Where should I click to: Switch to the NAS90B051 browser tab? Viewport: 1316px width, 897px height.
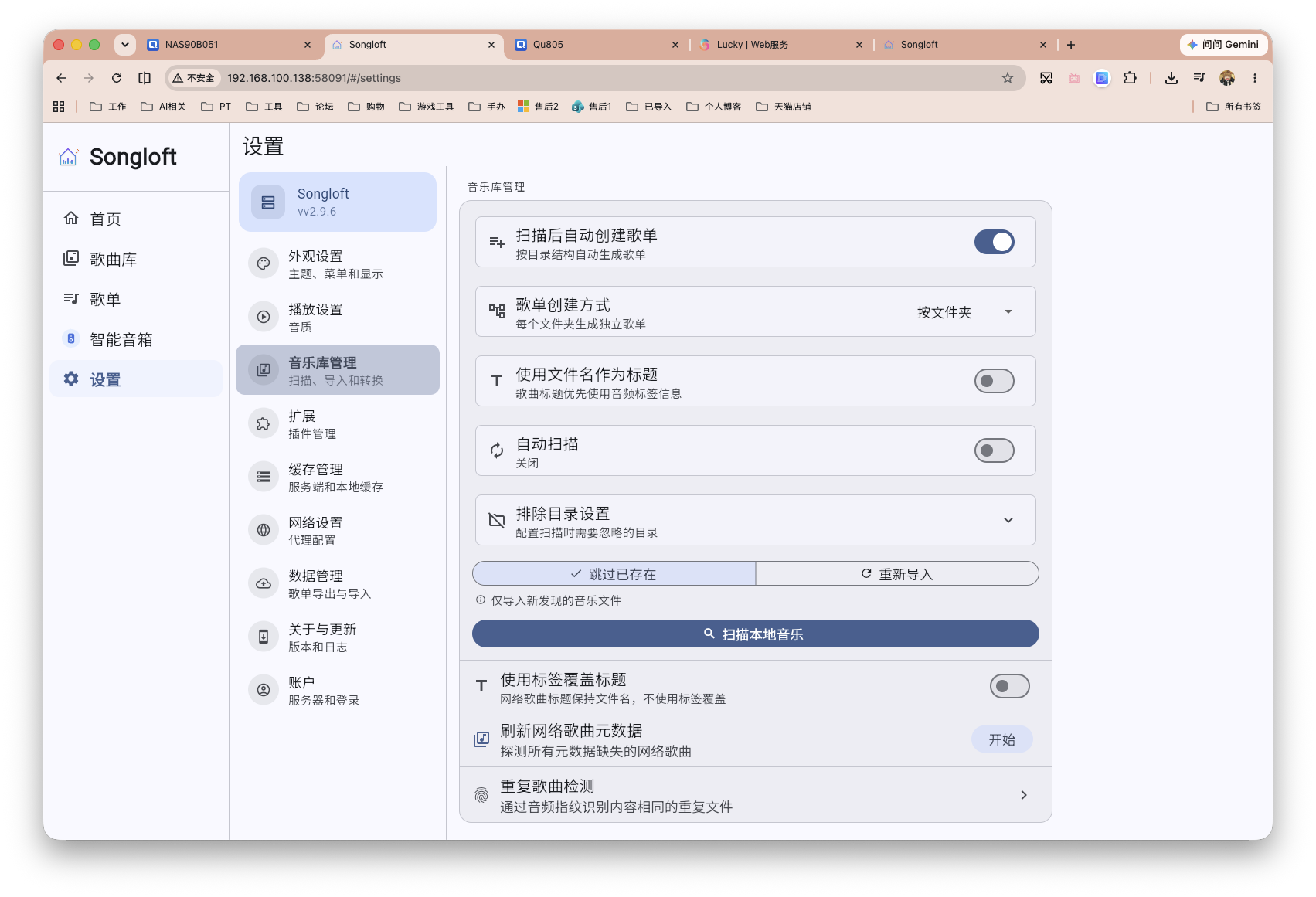[x=229, y=45]
